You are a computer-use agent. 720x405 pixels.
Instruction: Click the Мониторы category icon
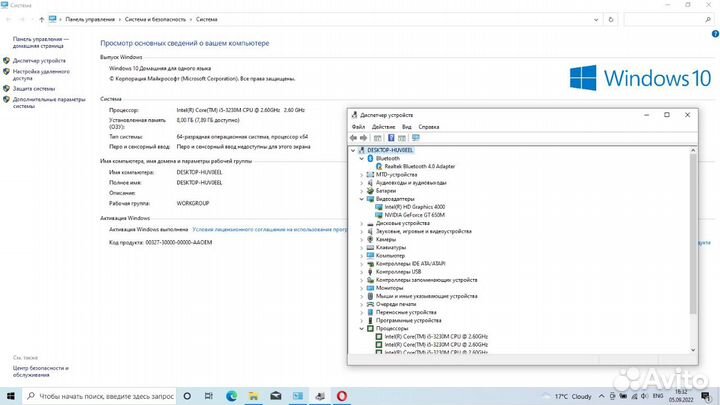[x=370, y=288]
